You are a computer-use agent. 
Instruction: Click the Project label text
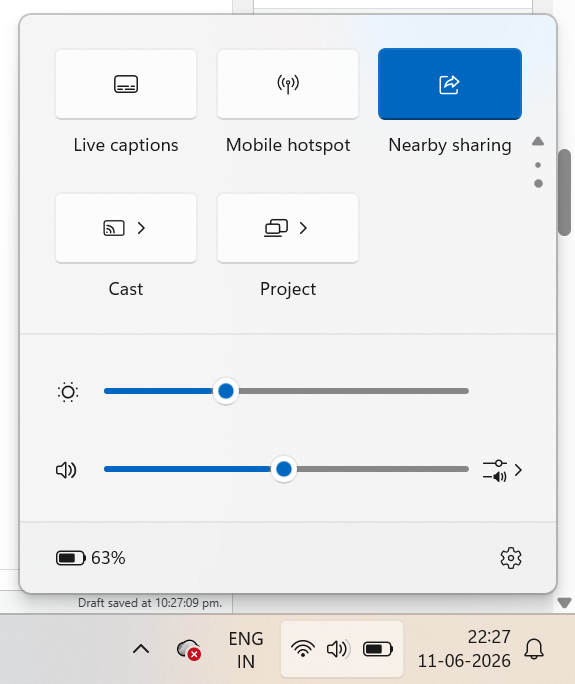[x=288, y=289]
